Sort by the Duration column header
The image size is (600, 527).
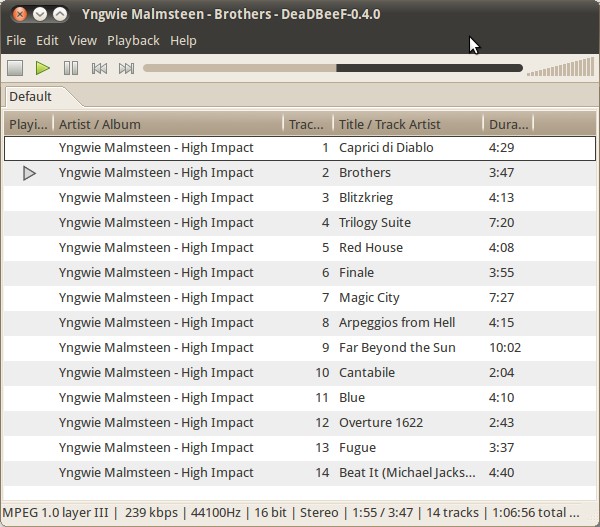click(509, 124)
